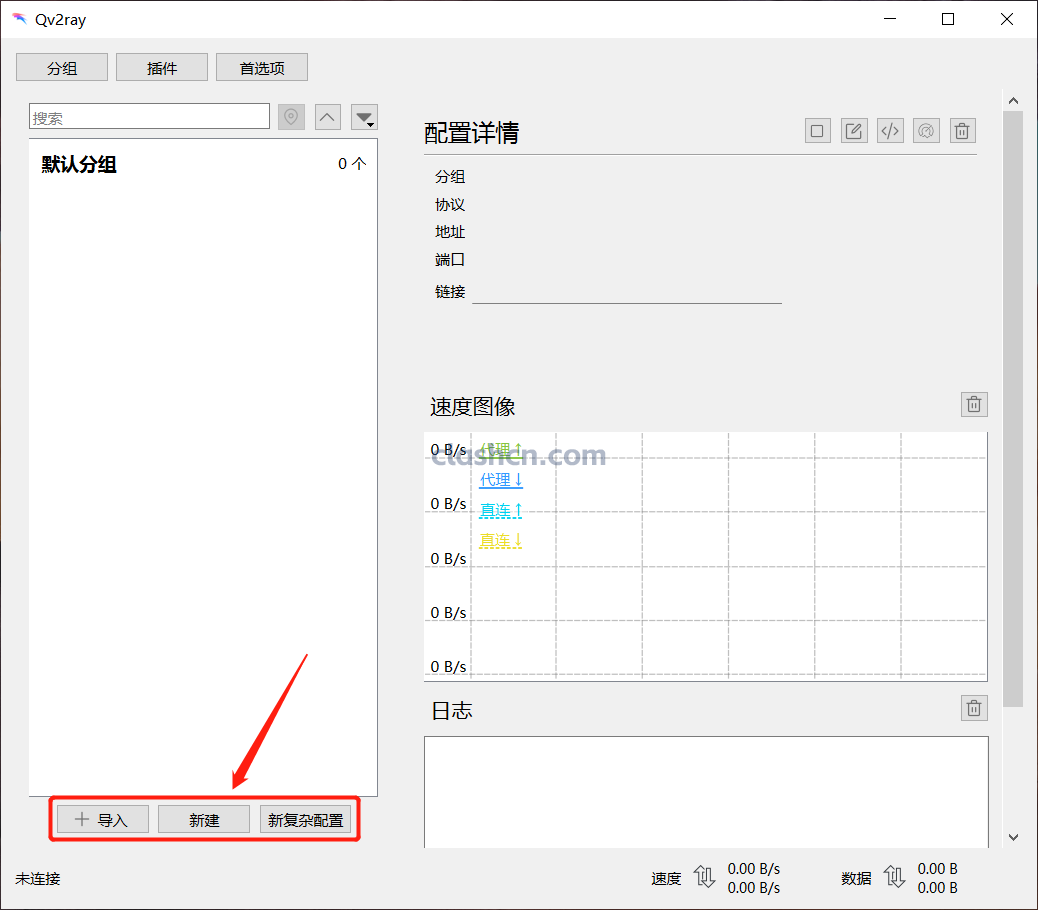1038x910 pixels.
Task: Click the scrollbar down arrow on right
Action: coord(1013,837)
